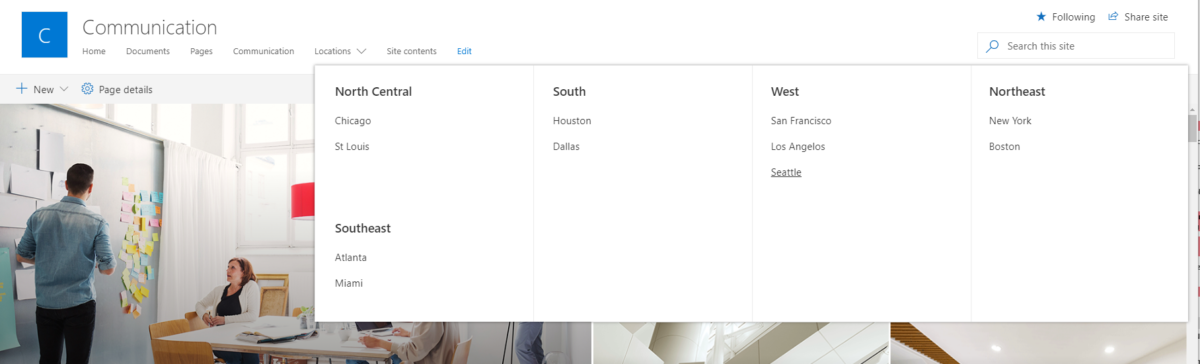Select the North Central heading
Screen dimensions: 1200x364
373,92
